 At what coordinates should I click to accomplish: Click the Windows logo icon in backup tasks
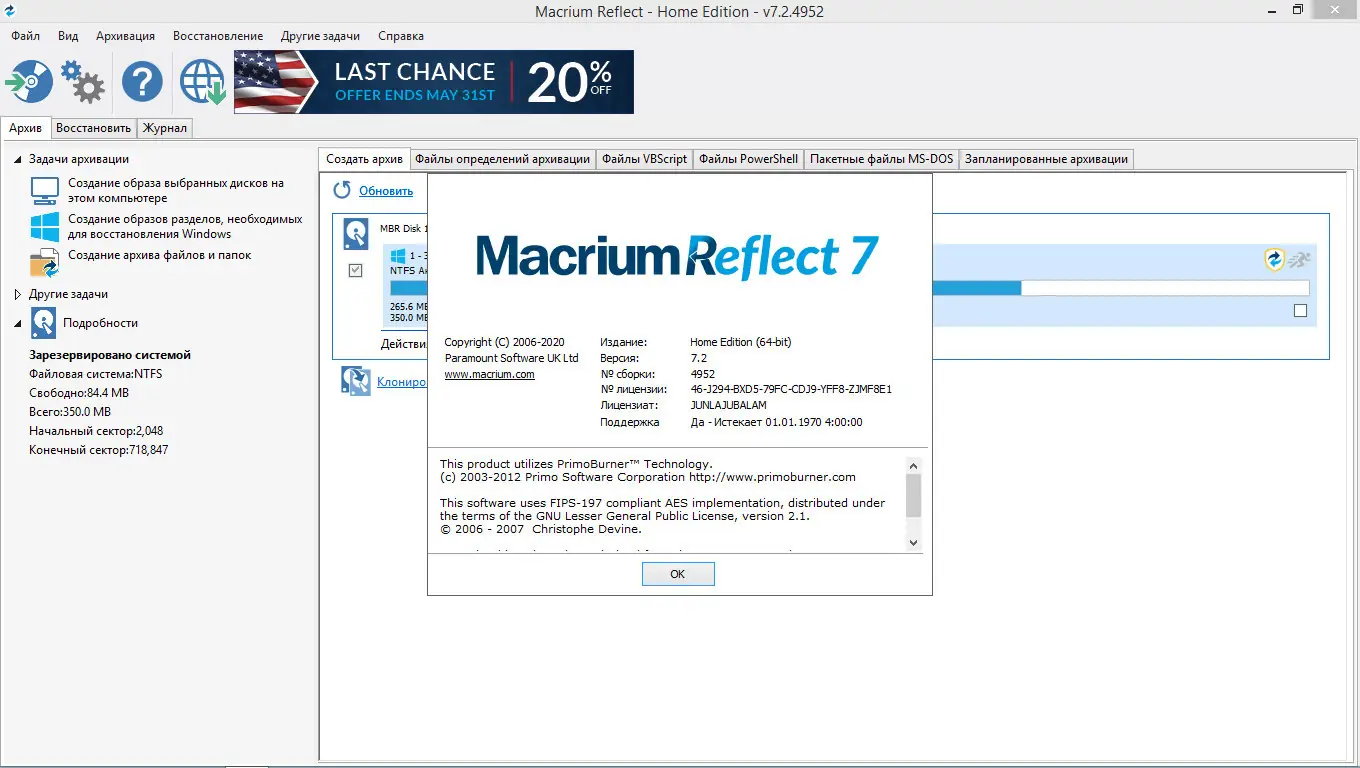(x=45, y=226)
